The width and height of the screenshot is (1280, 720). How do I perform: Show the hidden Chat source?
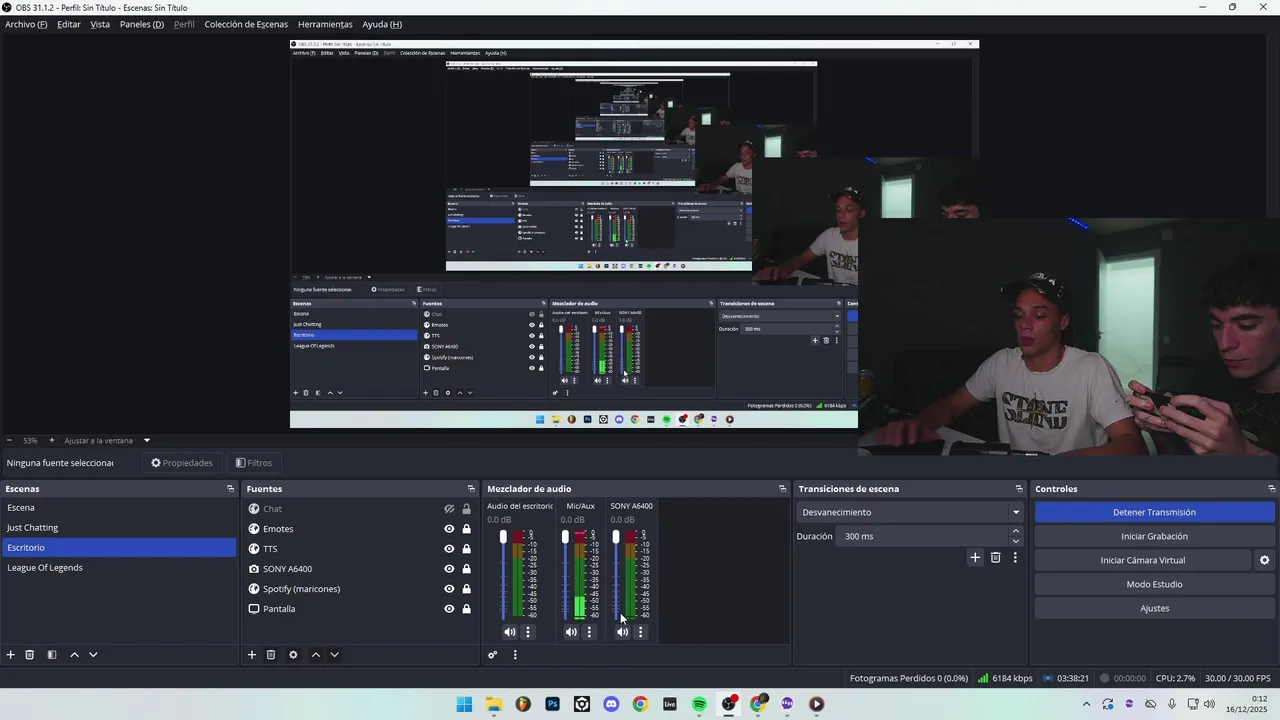tap(449, 509)
